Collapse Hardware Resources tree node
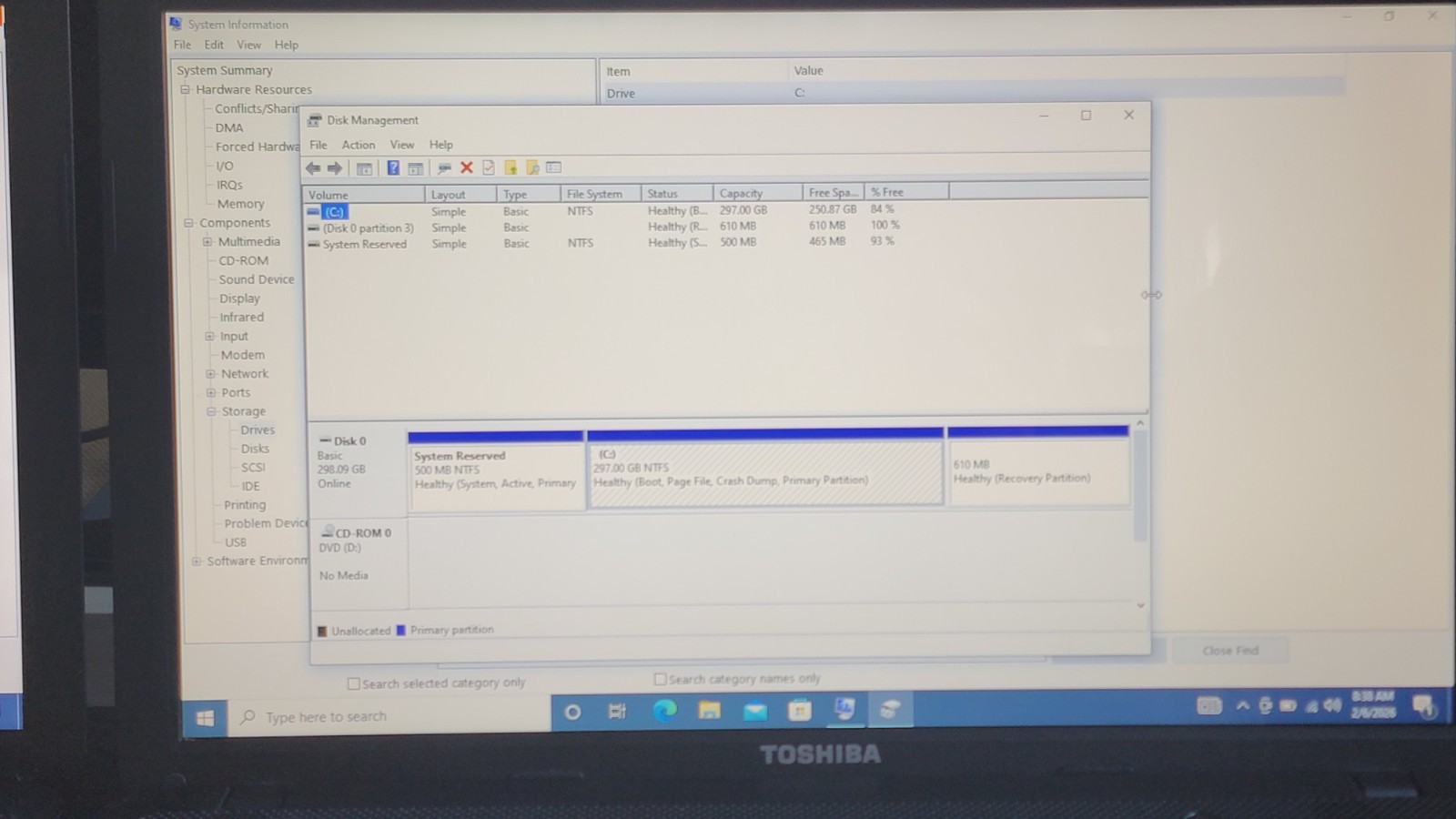Screen dimensions: 1456x819 (x=185, y=89)
